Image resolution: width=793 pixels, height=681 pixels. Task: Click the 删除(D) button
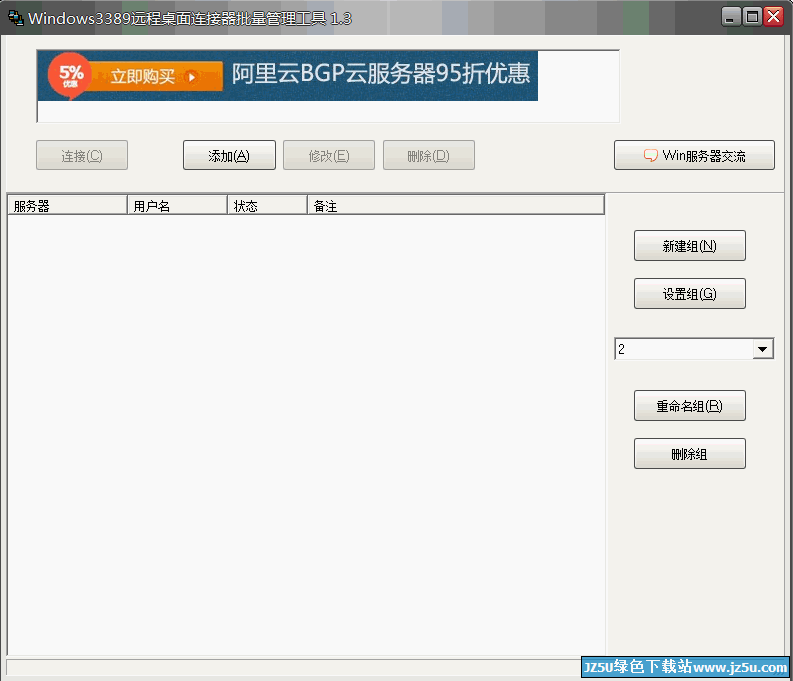pos(428,155)
